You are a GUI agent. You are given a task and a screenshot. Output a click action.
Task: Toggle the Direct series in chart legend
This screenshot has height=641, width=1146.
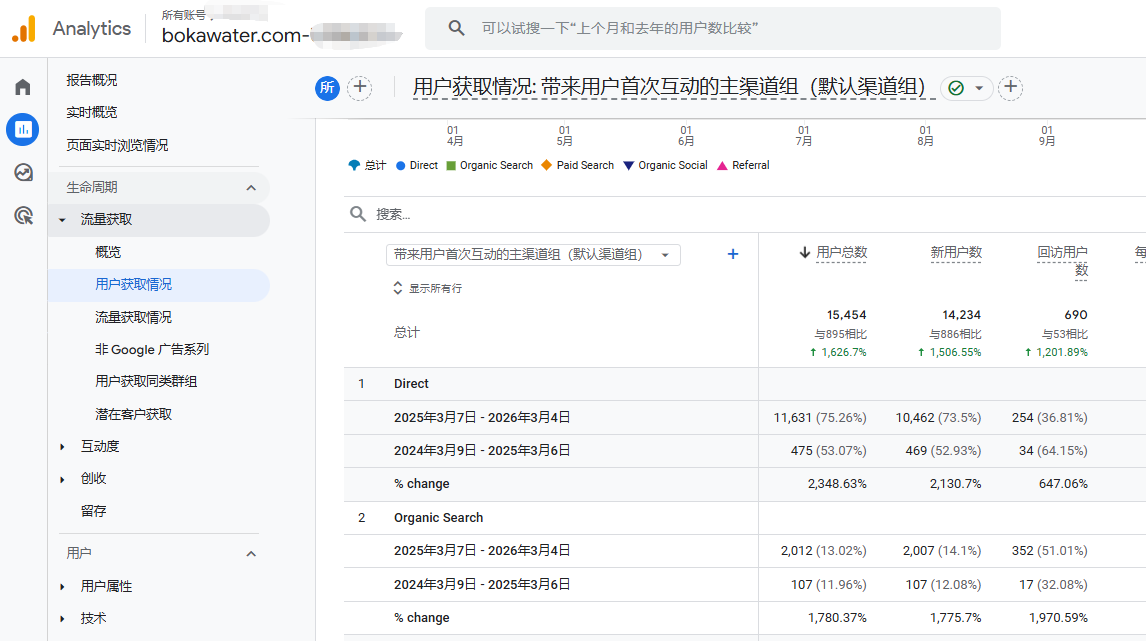417,165
